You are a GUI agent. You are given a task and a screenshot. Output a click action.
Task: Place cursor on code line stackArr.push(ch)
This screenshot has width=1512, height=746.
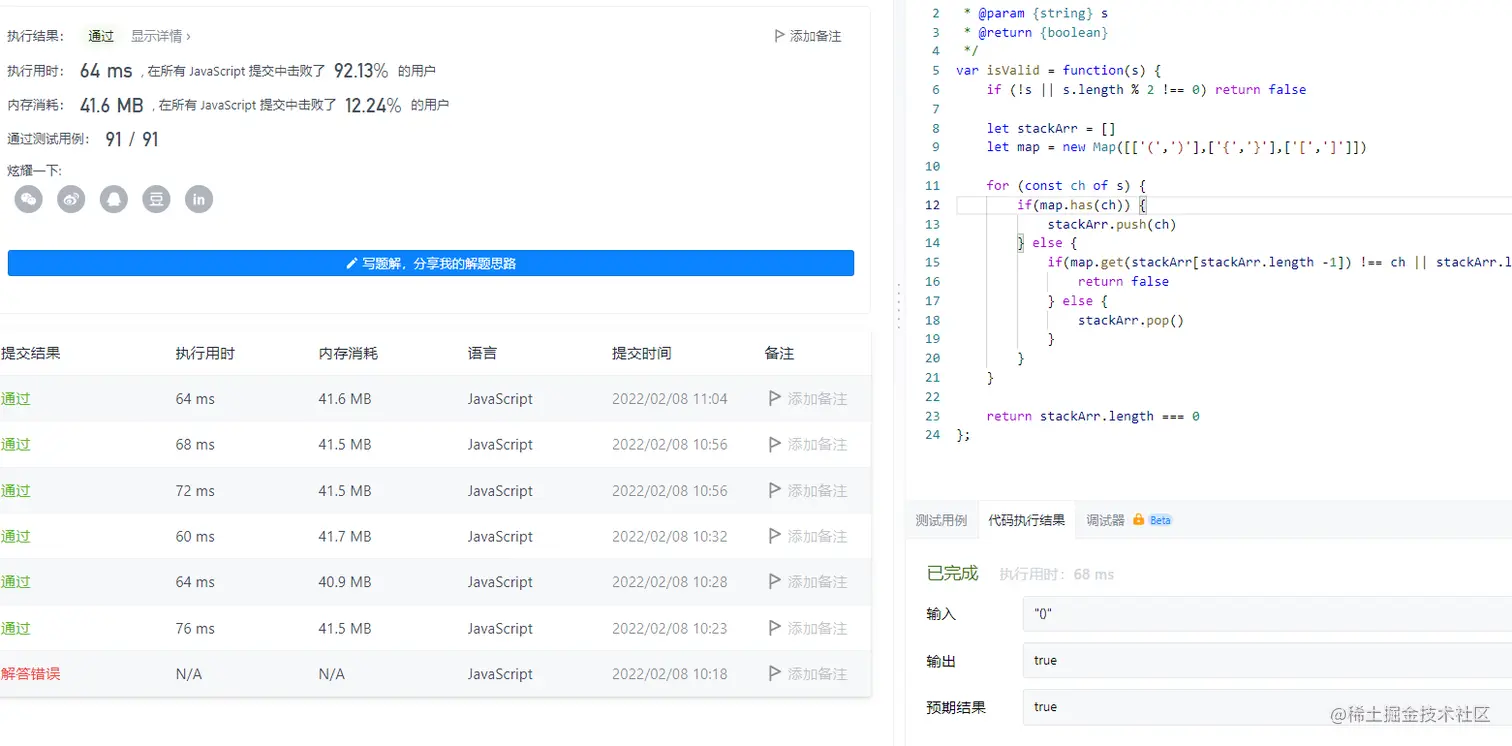1112,224
